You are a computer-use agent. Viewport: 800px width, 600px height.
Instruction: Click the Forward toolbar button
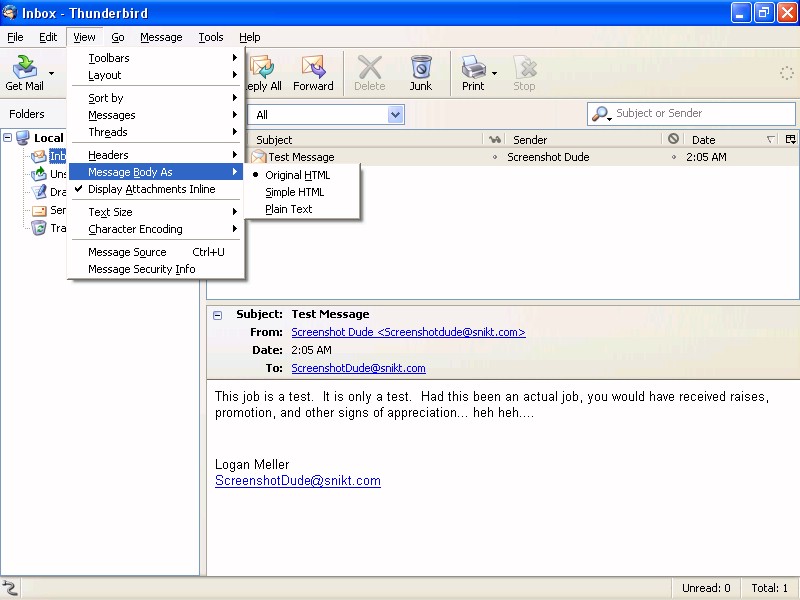click(313, 73)
